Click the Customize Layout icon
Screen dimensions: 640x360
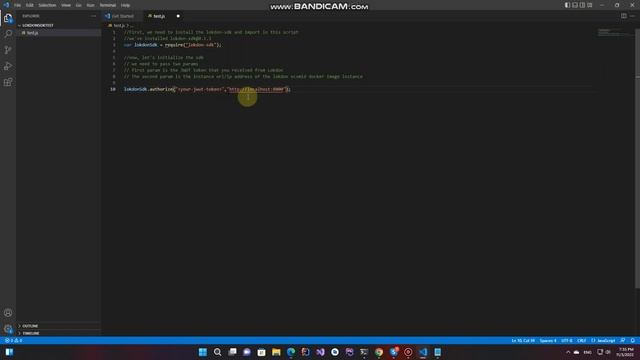click(x=589, y=5)
